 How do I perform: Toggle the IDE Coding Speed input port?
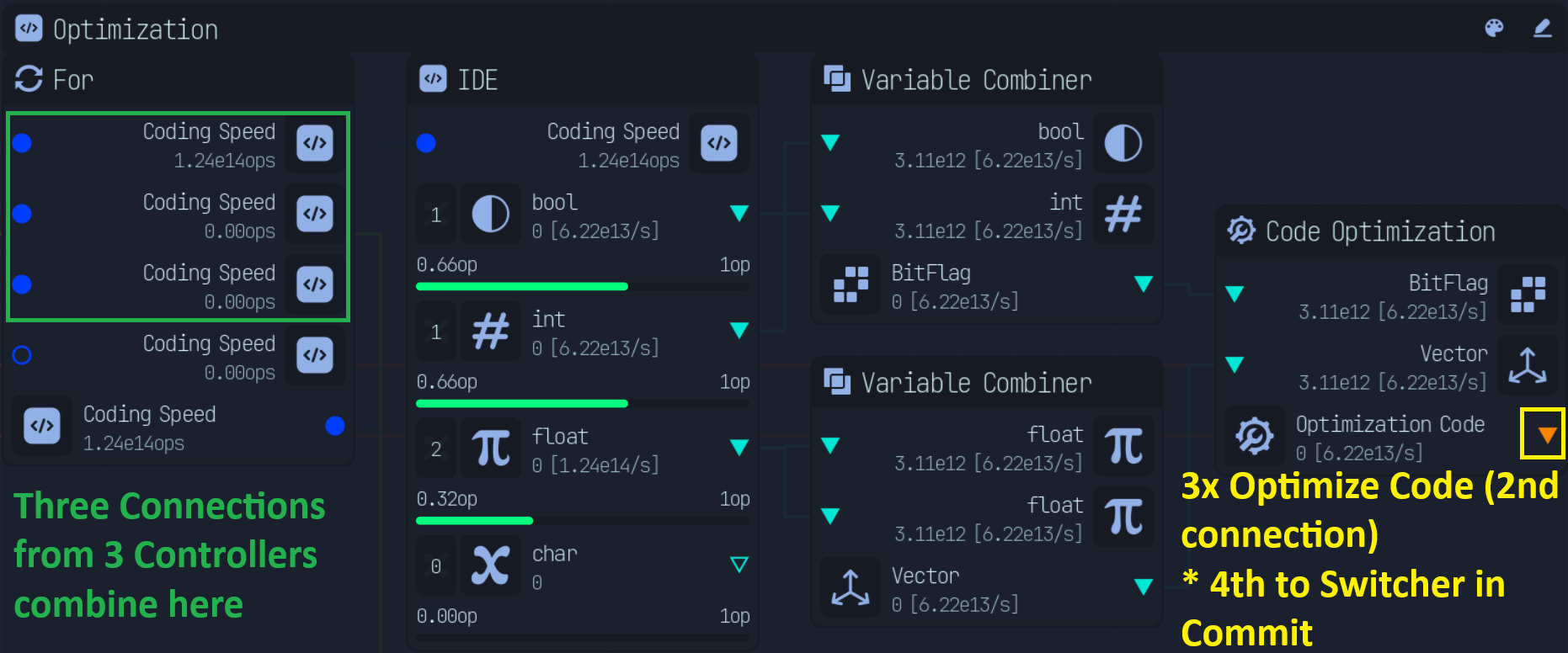coord(426,143)
